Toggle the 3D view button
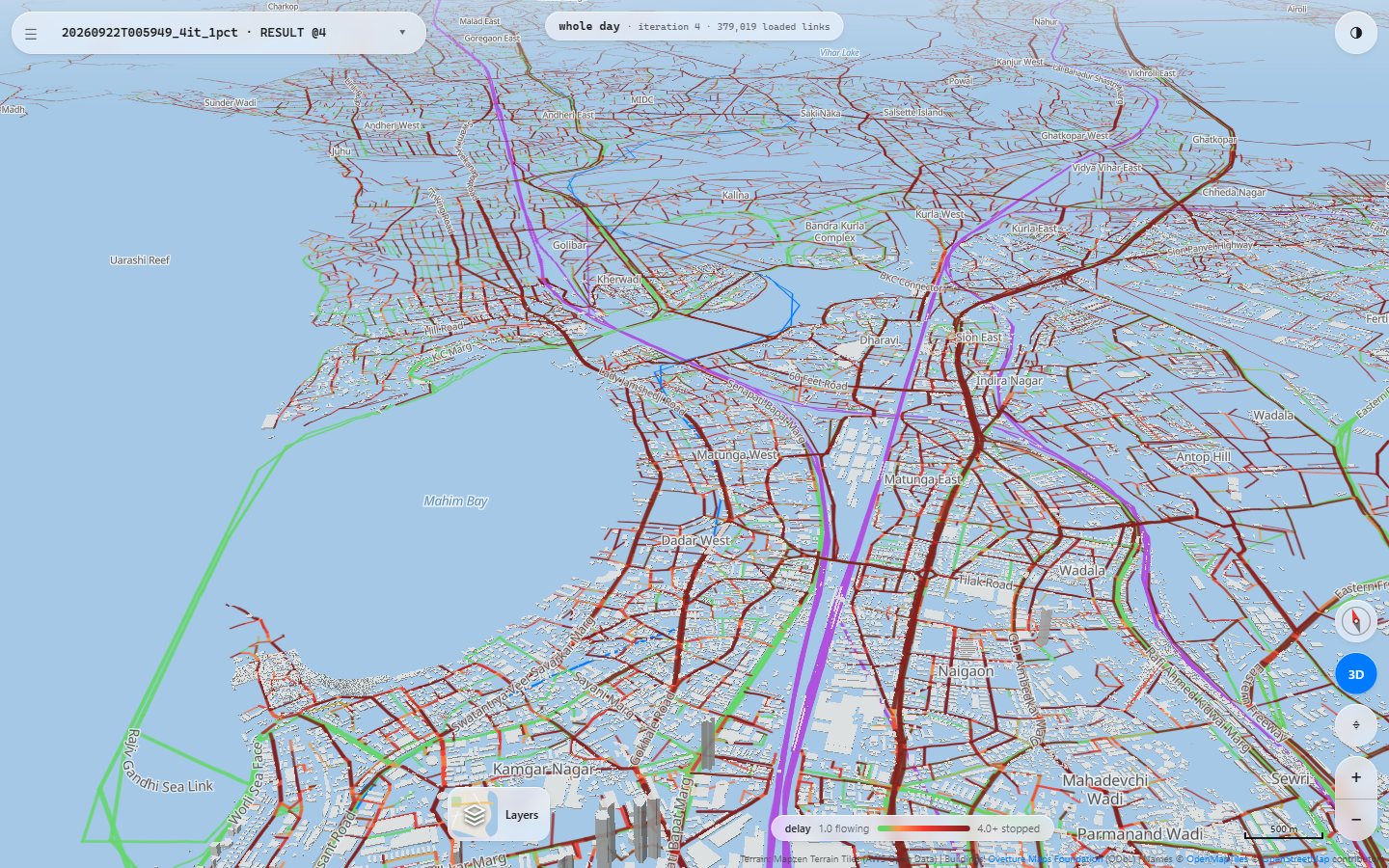Screen dimensions: 1389x868 click(1355, 674)
